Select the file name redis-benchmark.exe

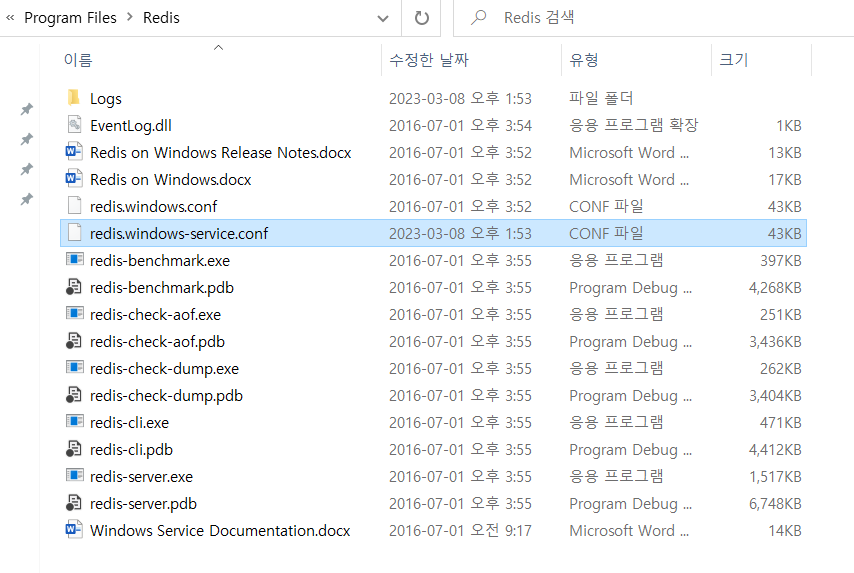coord(160,260)
